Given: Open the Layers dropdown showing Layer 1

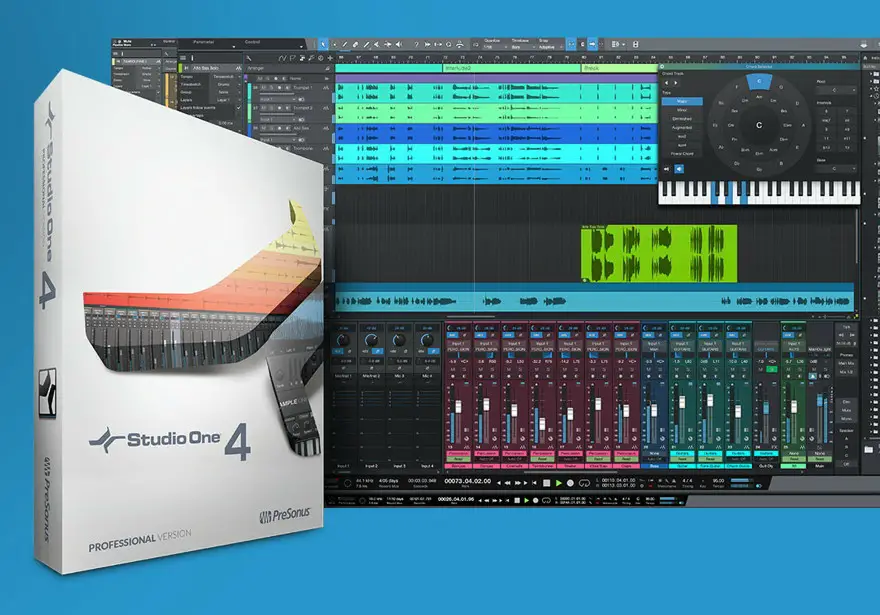Looking at the screenshot, I should pos(227,100).
